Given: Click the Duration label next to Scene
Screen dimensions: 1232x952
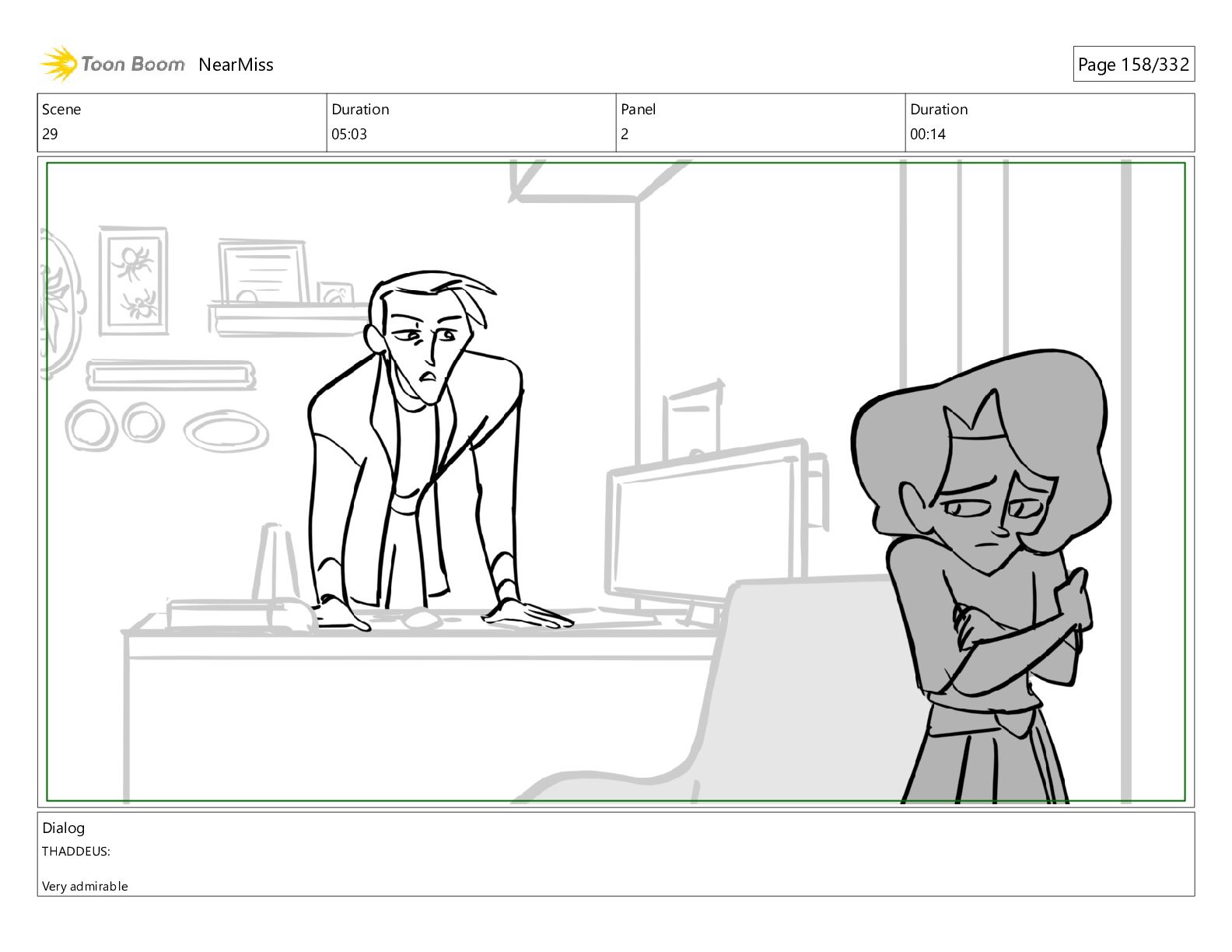Looking at the screenshot, I should [360, 109].
